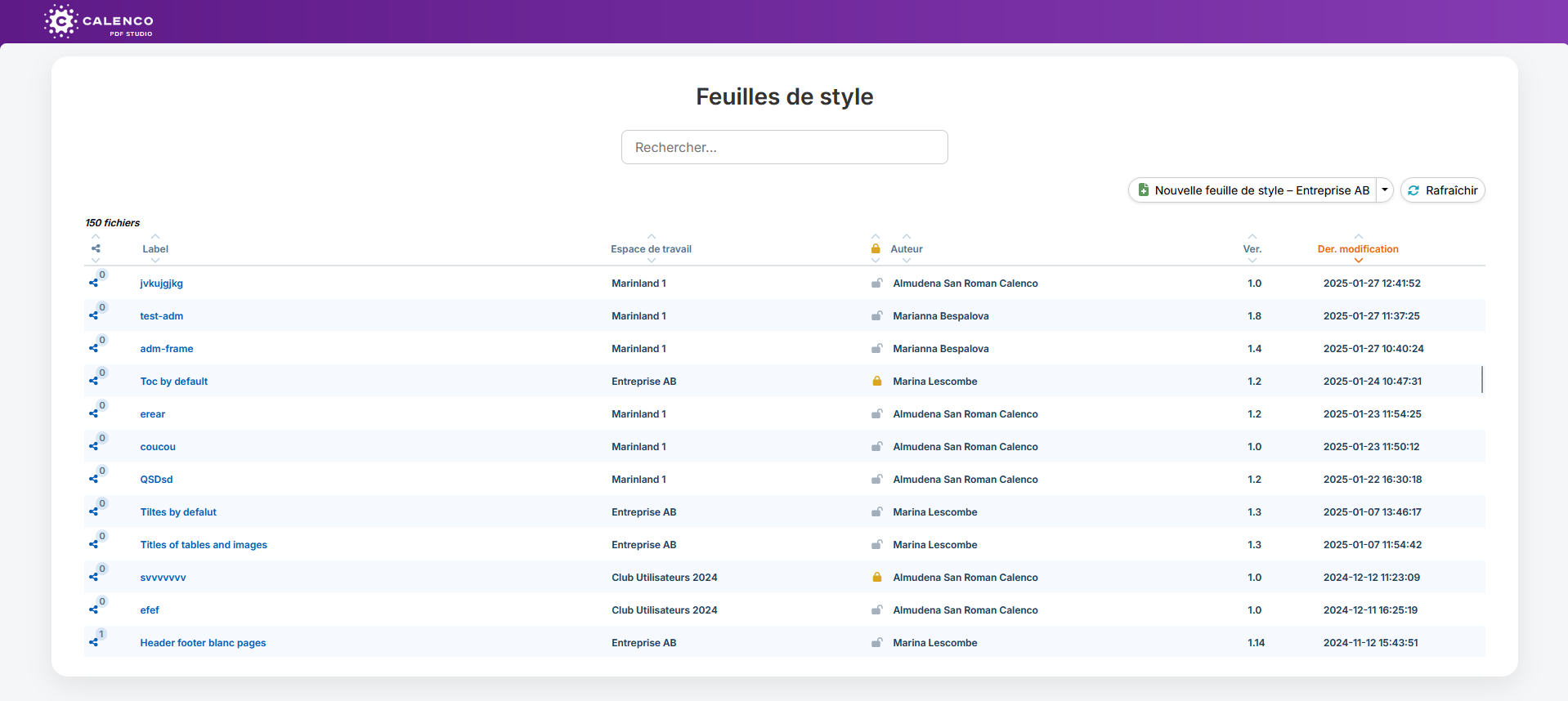Open dropdown arrow beside Nouvelle feuille de style
Viewport: 1568px width, 701px height.
tap(1385, 190)
